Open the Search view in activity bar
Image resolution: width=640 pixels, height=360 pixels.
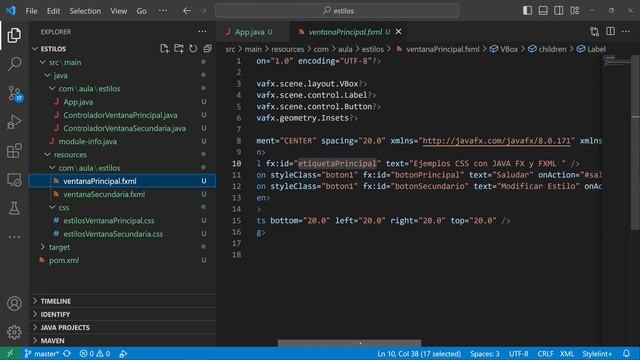click(x=14, y=64)
